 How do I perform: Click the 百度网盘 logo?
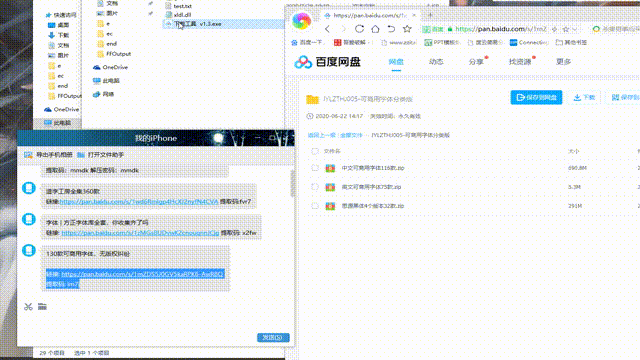pyautogui.click(x=327, y=62)
